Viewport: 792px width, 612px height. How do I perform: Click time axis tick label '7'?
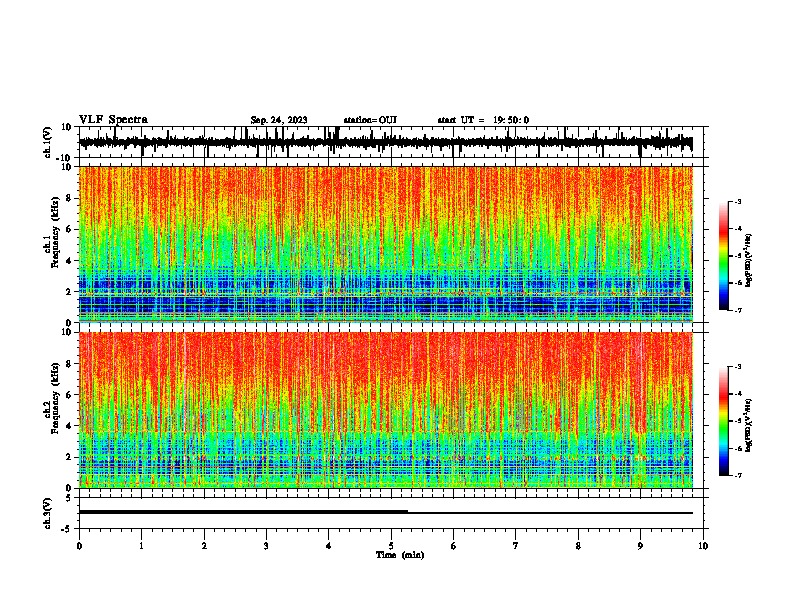(516, 546)
